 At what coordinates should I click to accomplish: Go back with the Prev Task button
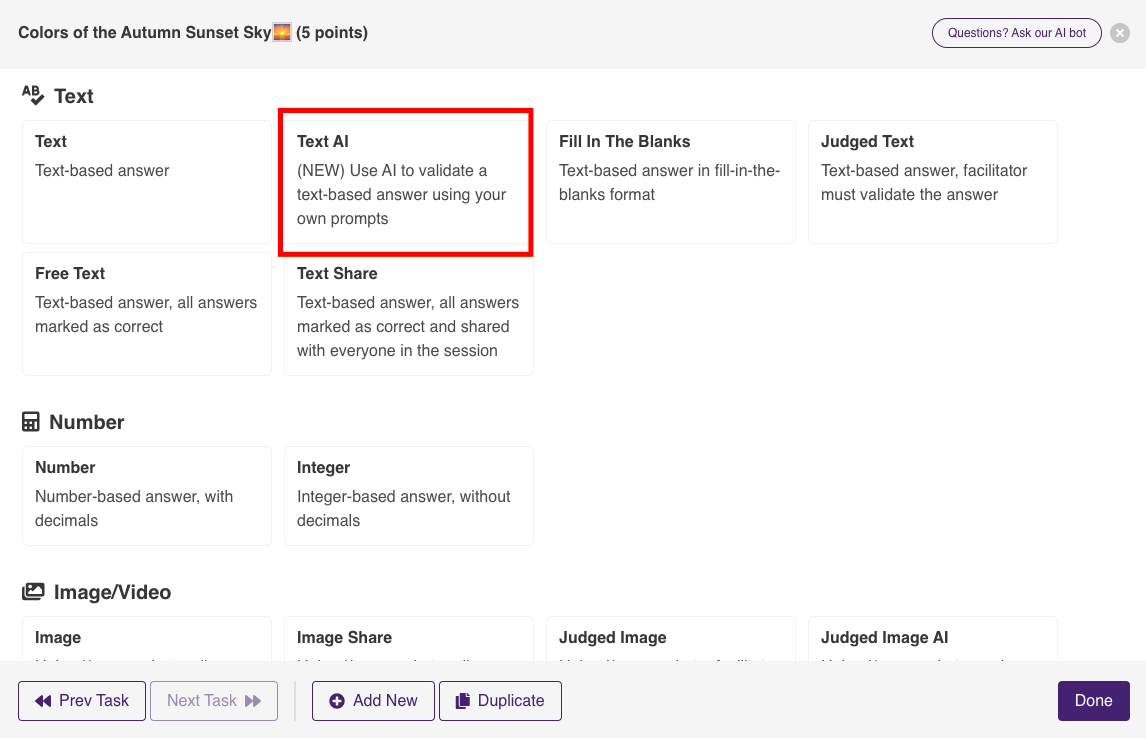(81, 701)
